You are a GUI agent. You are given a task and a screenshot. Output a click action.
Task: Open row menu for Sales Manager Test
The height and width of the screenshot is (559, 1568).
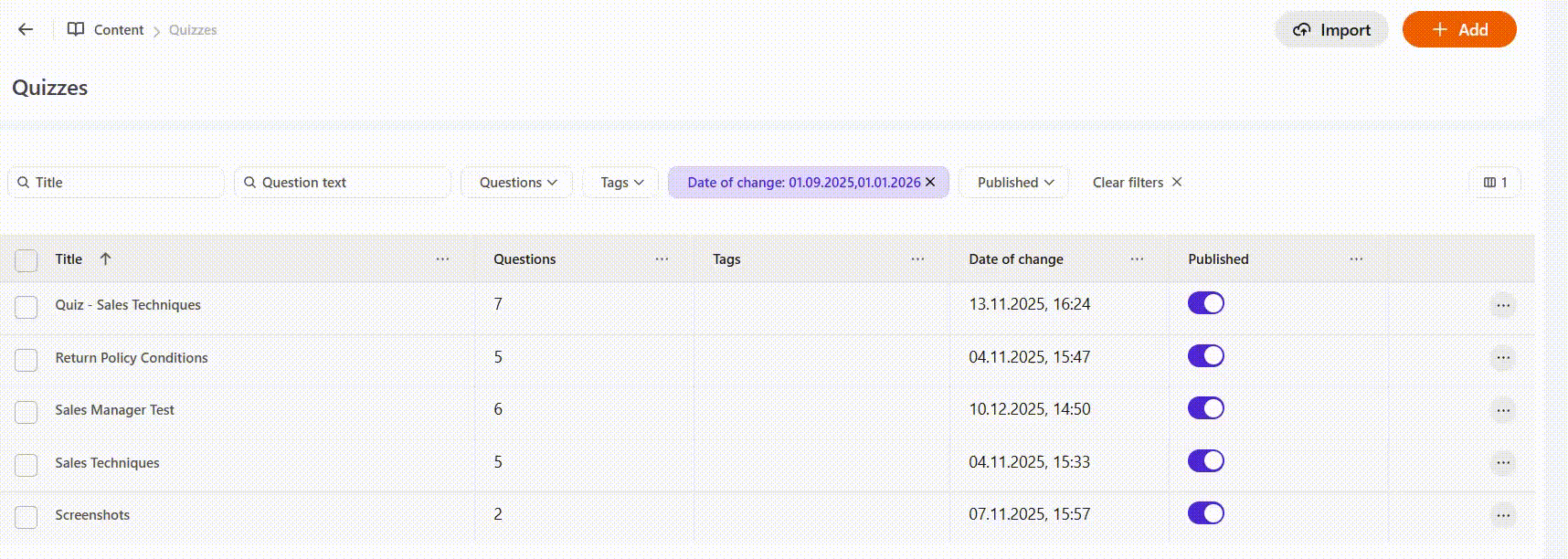1502,410
